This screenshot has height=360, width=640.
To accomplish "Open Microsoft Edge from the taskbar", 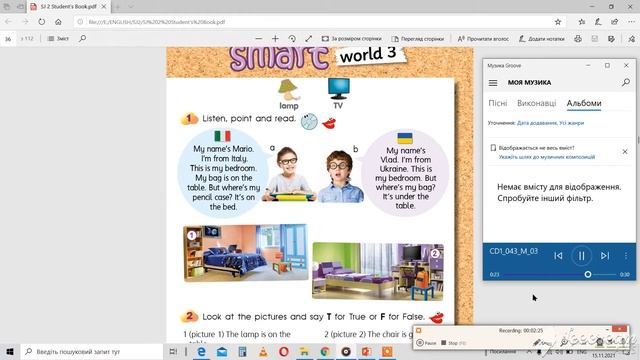I will 201,351.
